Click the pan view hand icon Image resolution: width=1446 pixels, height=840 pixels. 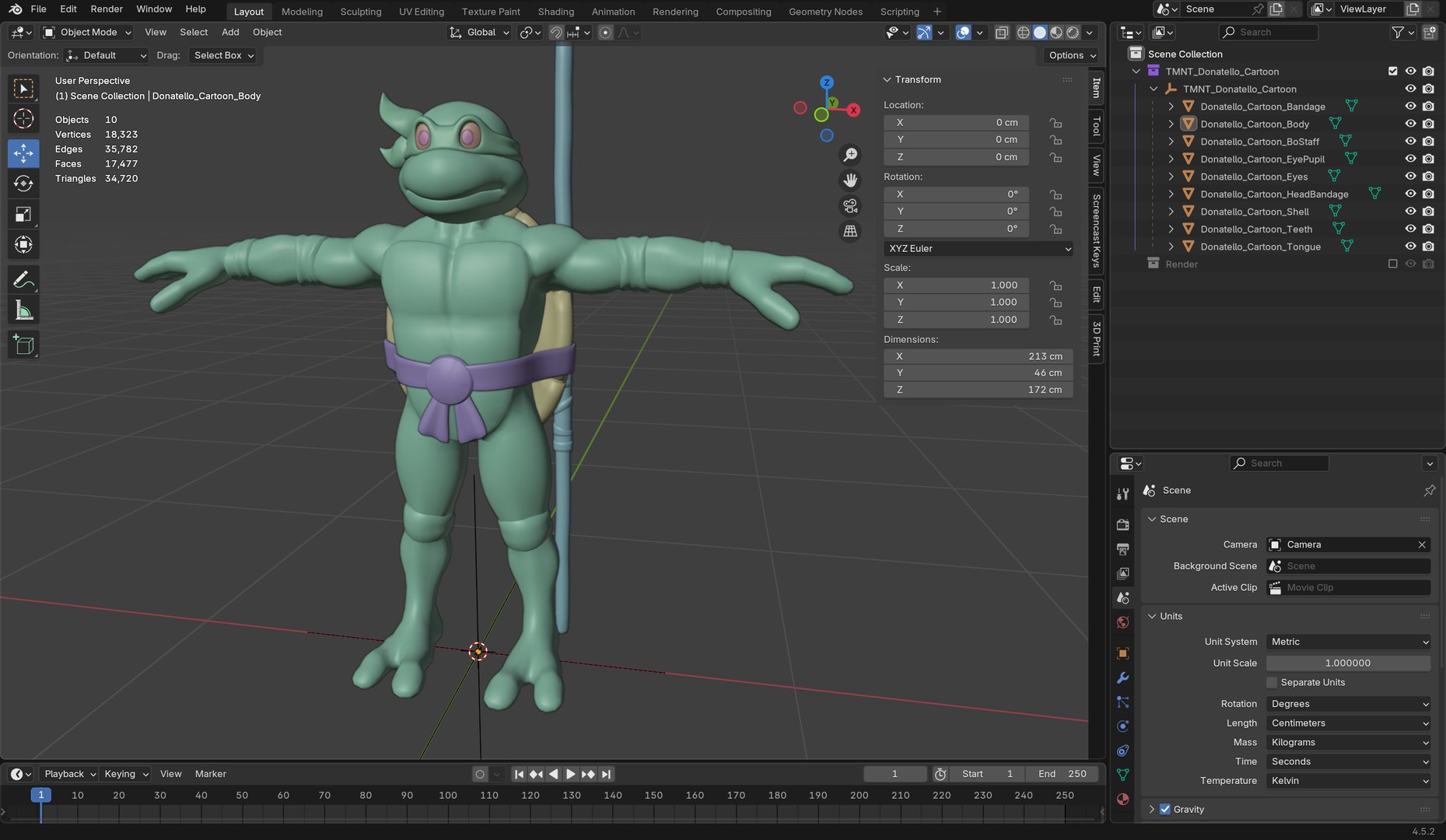(850, 180)
